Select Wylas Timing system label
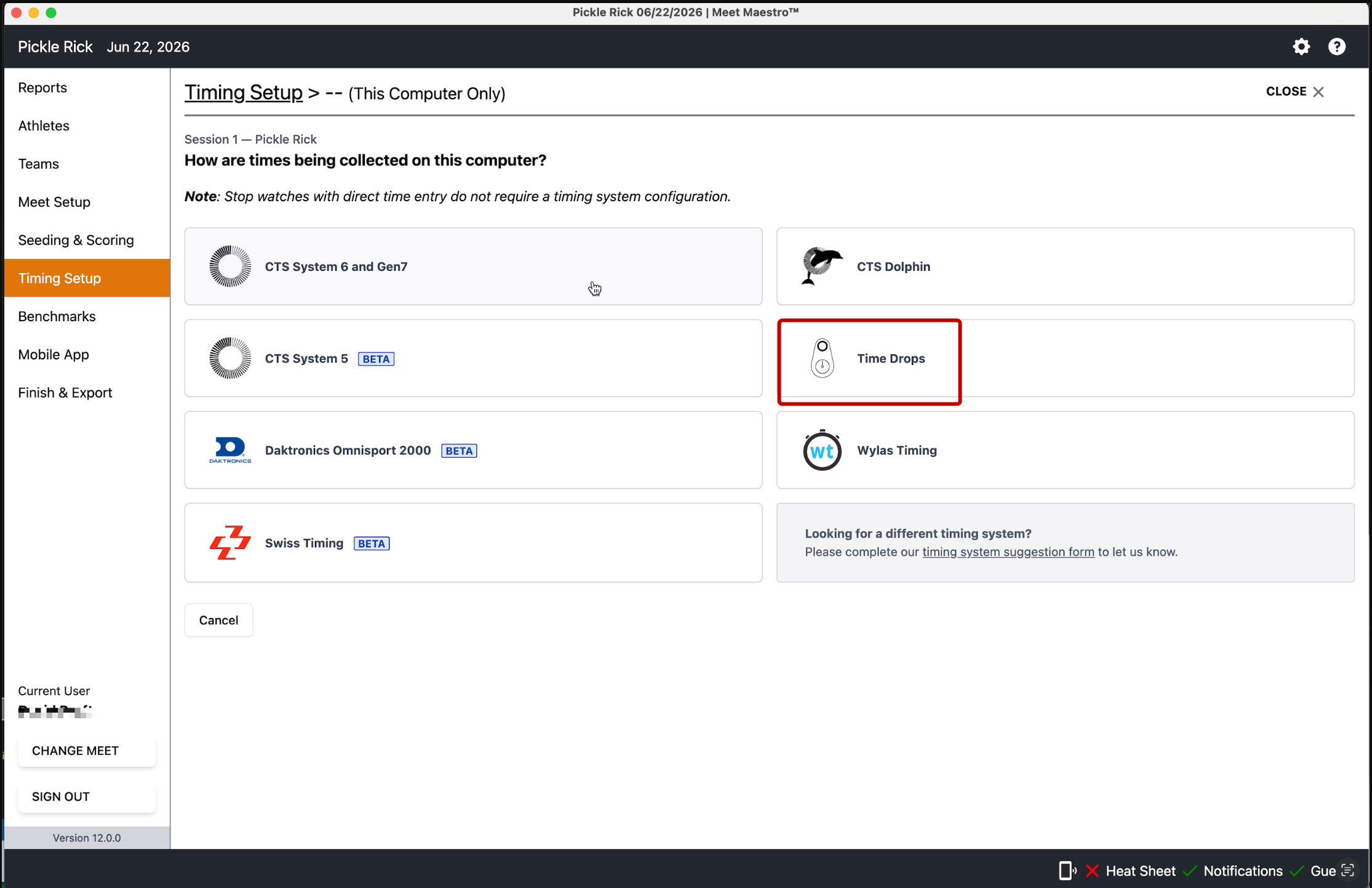 pos(897,450)
